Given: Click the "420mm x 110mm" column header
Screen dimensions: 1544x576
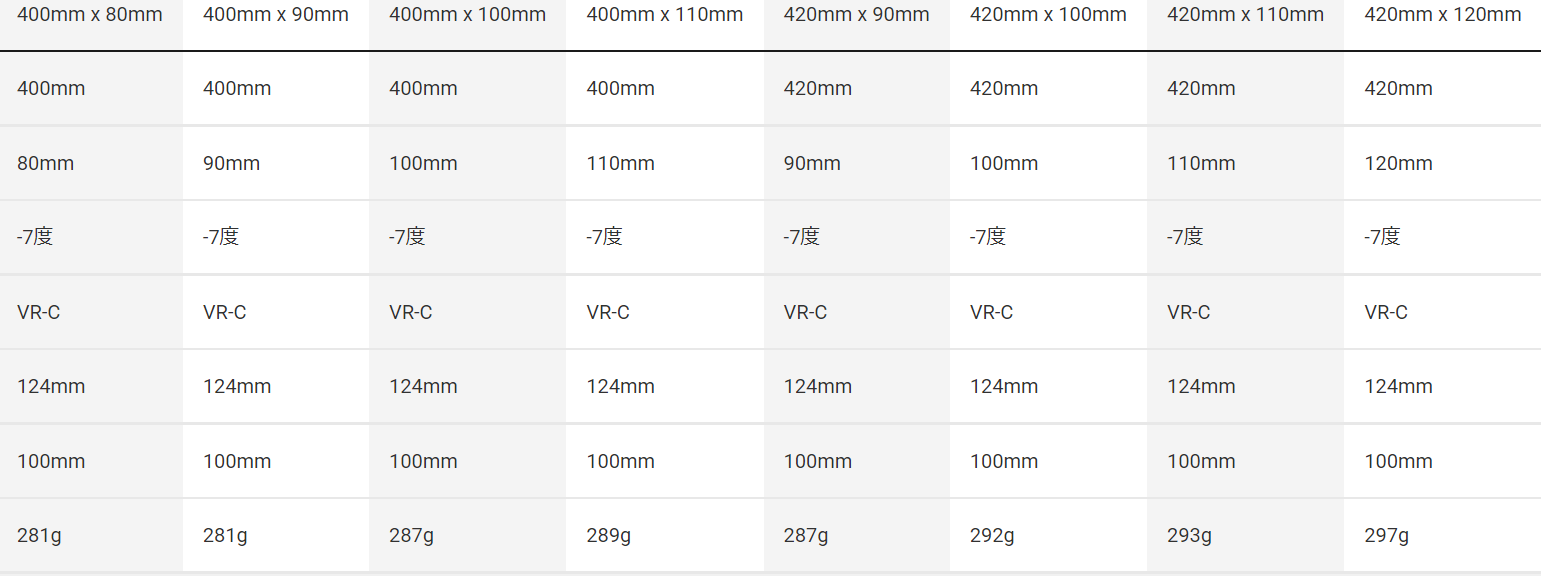Looking at the screenshot, I should pyautogui.click(x=1245, y=15).
